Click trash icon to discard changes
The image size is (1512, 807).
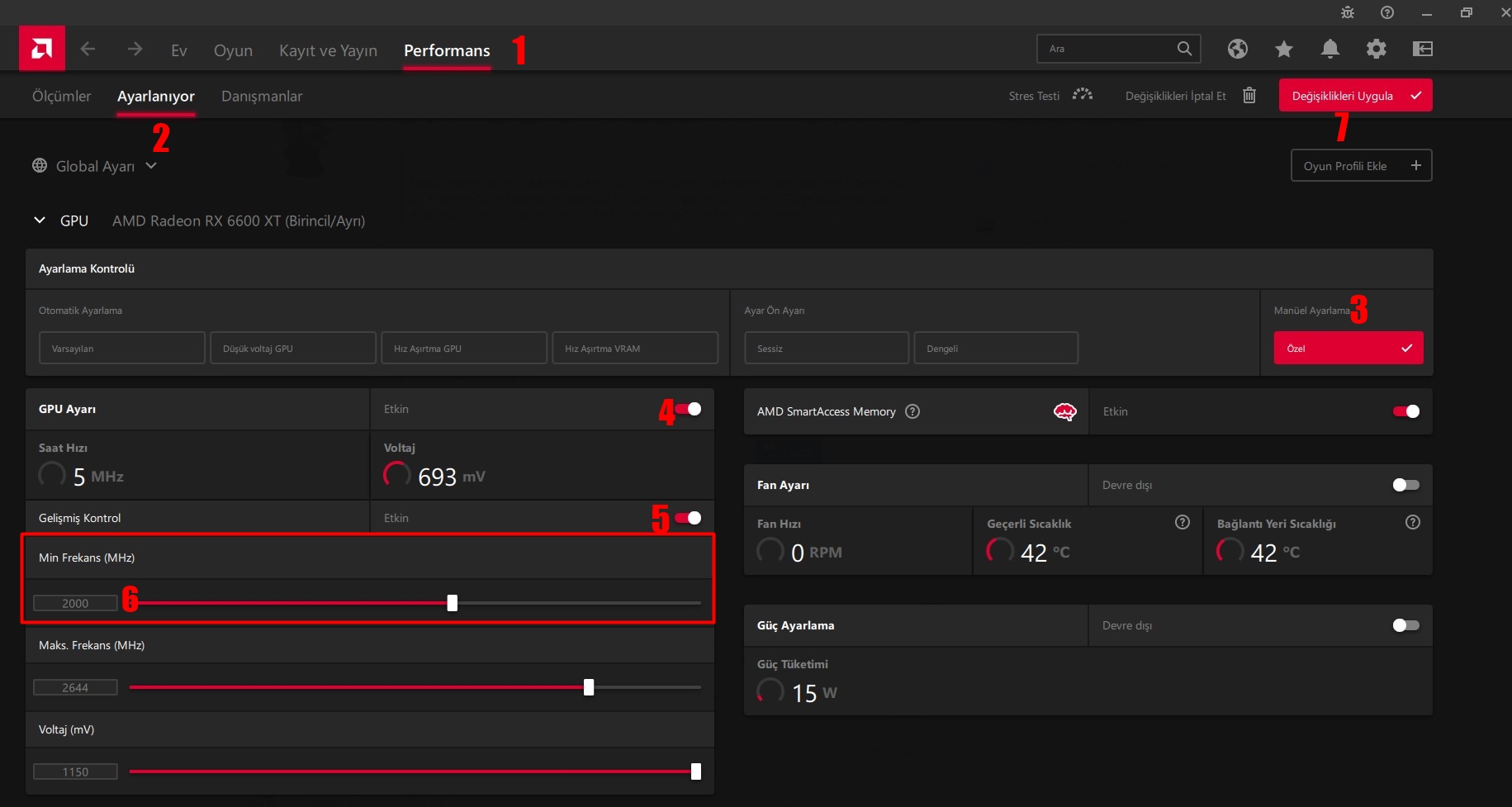[x=1249, y=95]
